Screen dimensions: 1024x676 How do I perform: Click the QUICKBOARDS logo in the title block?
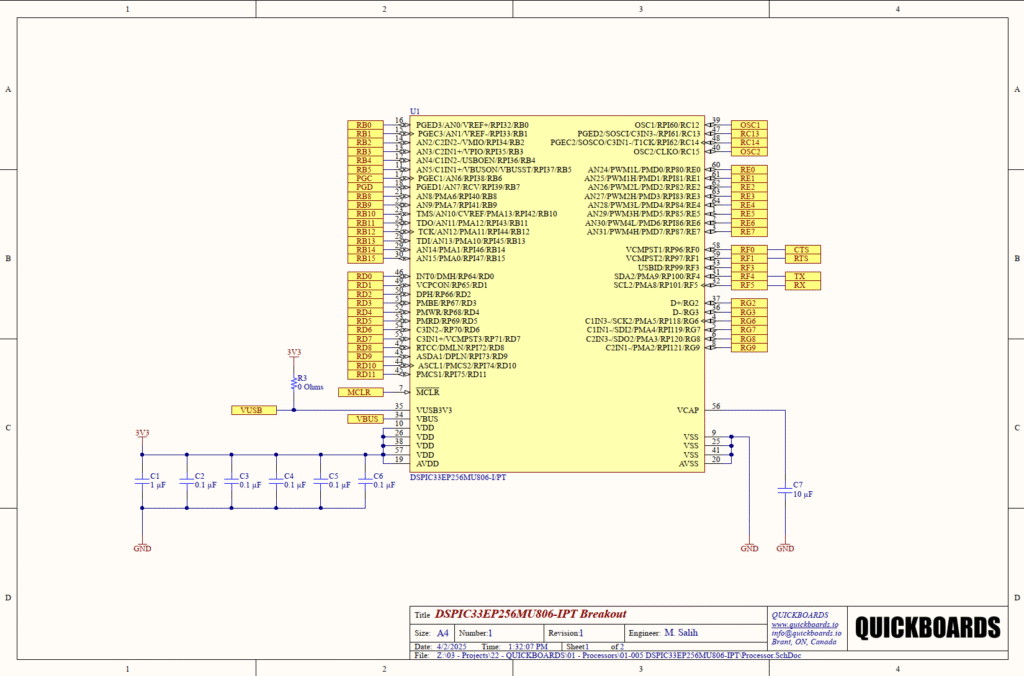[927, 628]
